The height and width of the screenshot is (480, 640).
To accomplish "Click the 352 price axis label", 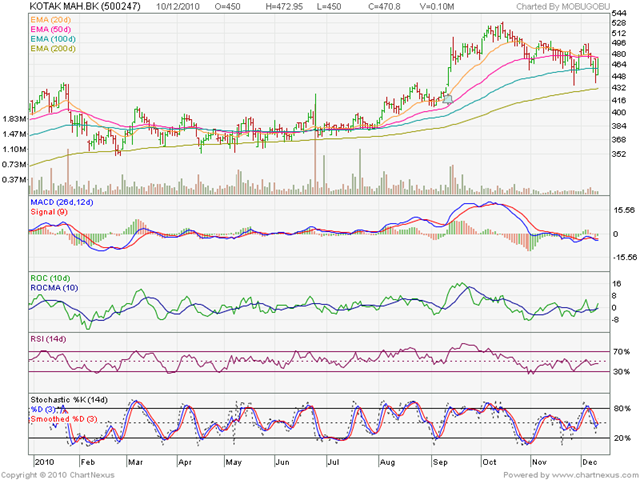I will point(619,154).
